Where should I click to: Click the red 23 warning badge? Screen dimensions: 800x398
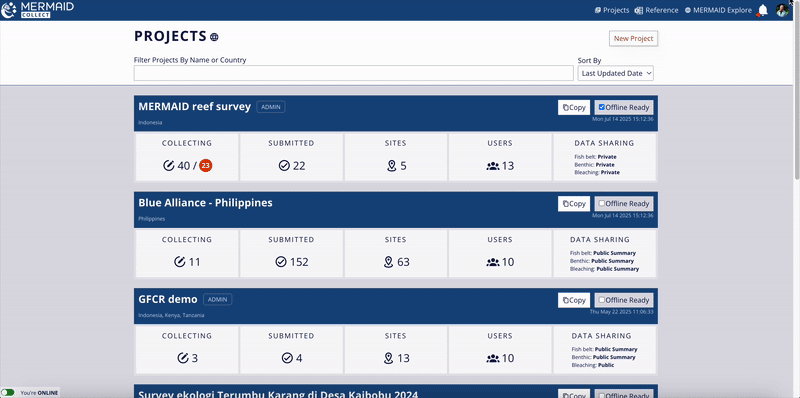click(x=206, y=165)
